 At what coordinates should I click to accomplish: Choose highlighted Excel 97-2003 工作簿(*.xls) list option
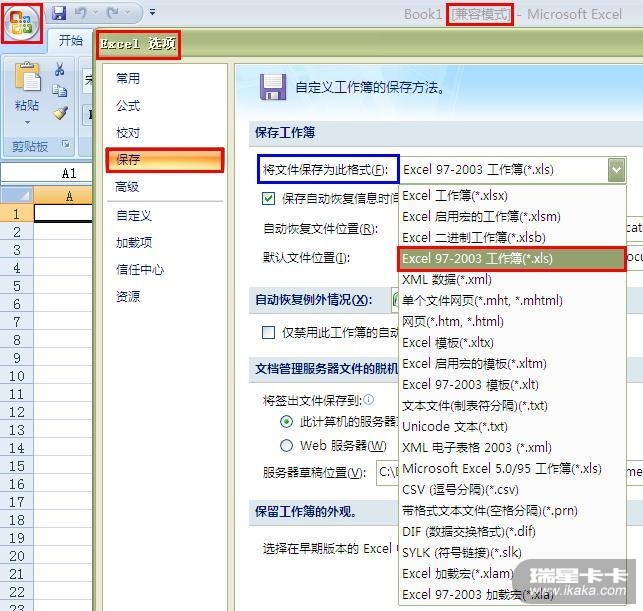click(512, 259)
